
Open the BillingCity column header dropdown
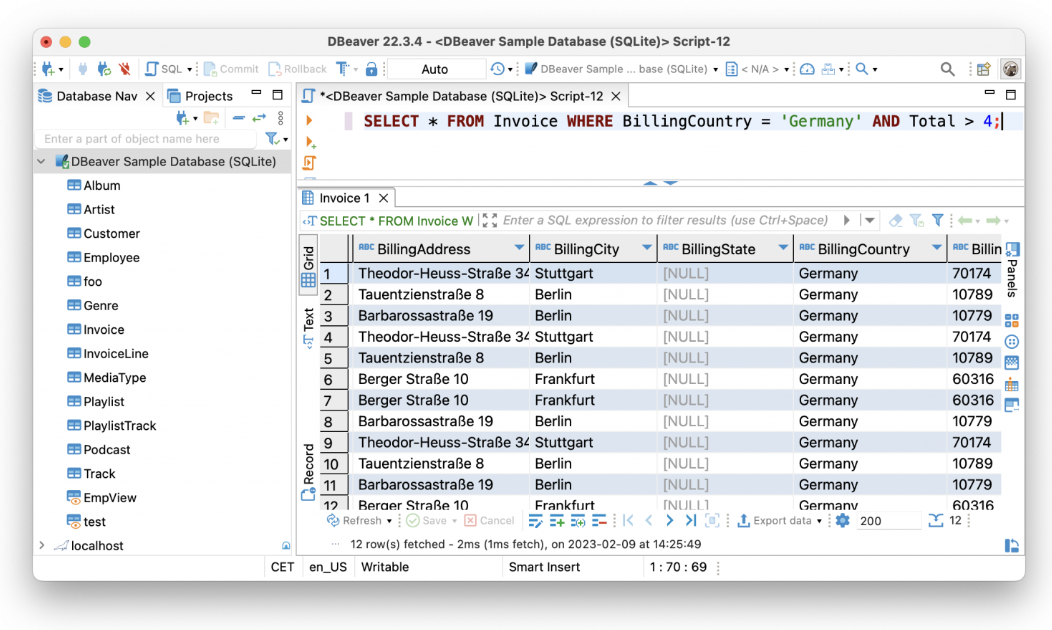pyautogui.click(x=646, y=248)
